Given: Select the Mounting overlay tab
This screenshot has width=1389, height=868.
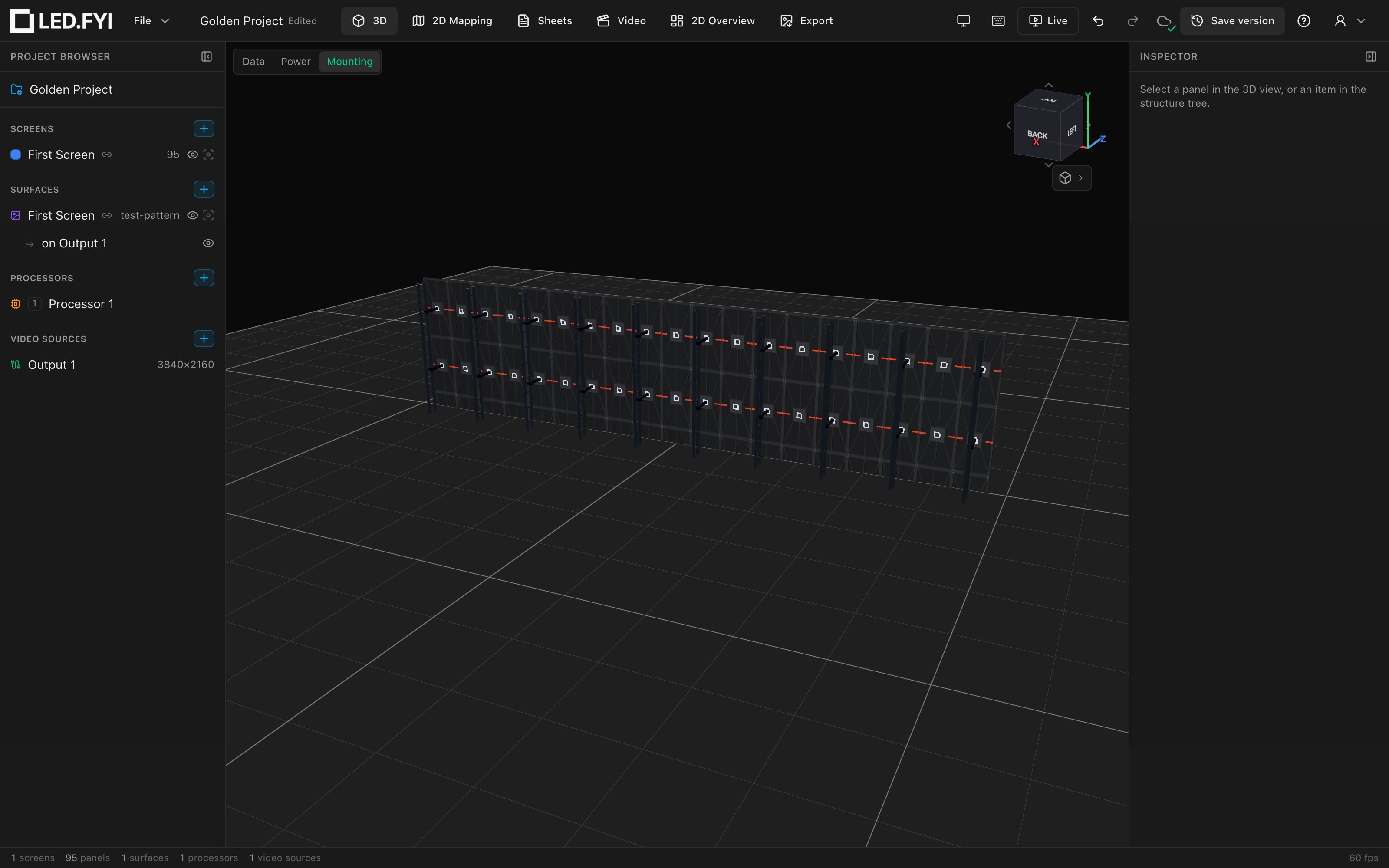Looking at the screenshot, I should point(349,62).
